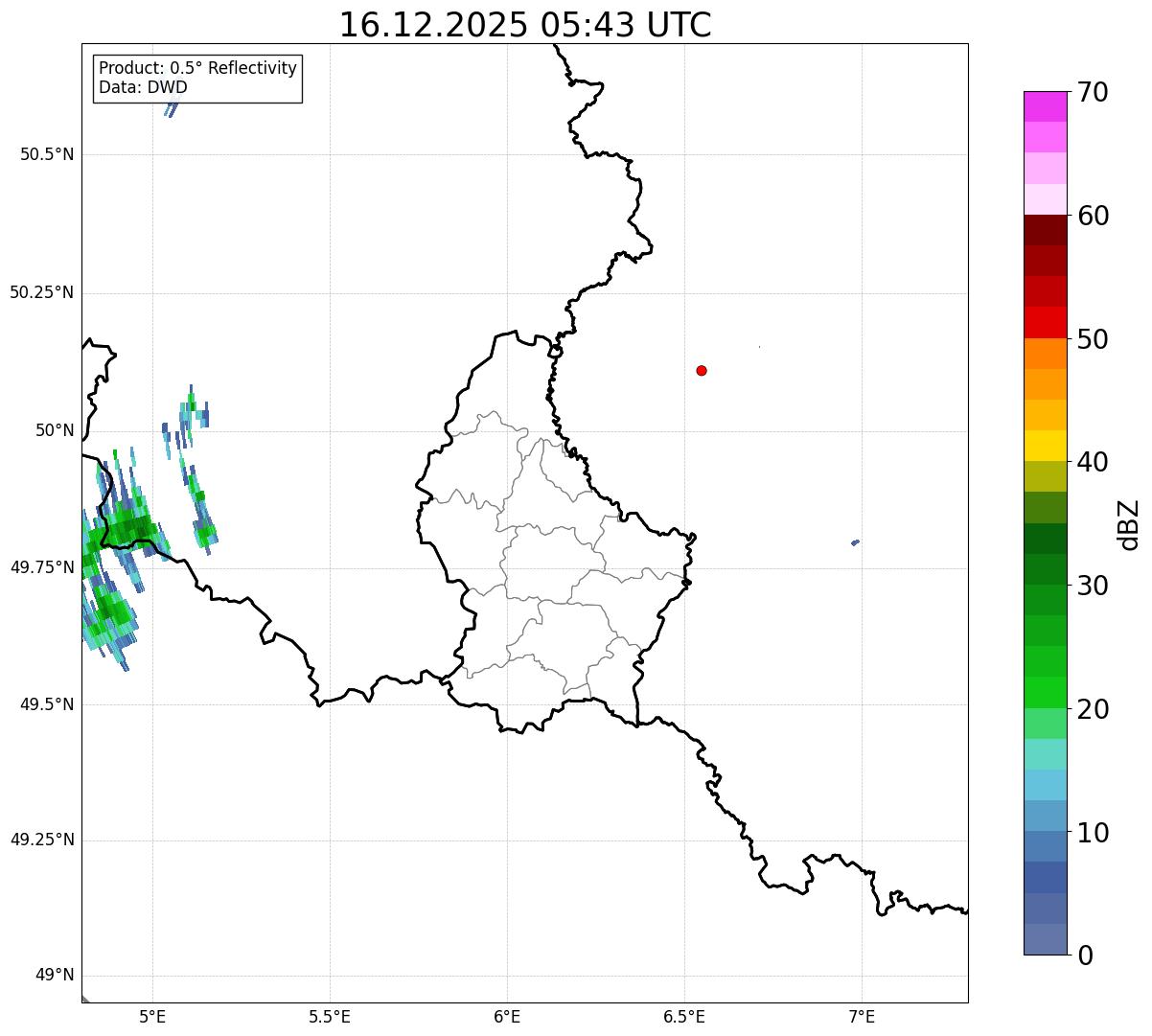Click the Data: DWD text line
This screenshot has width=1152, height=1036.
pos(143,87)
